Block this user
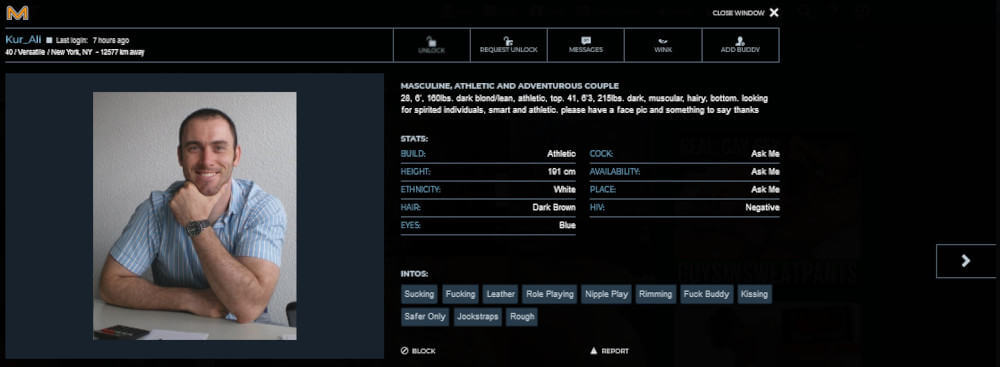The width and height of the screenshot is (1000, 367). (418, 351)
